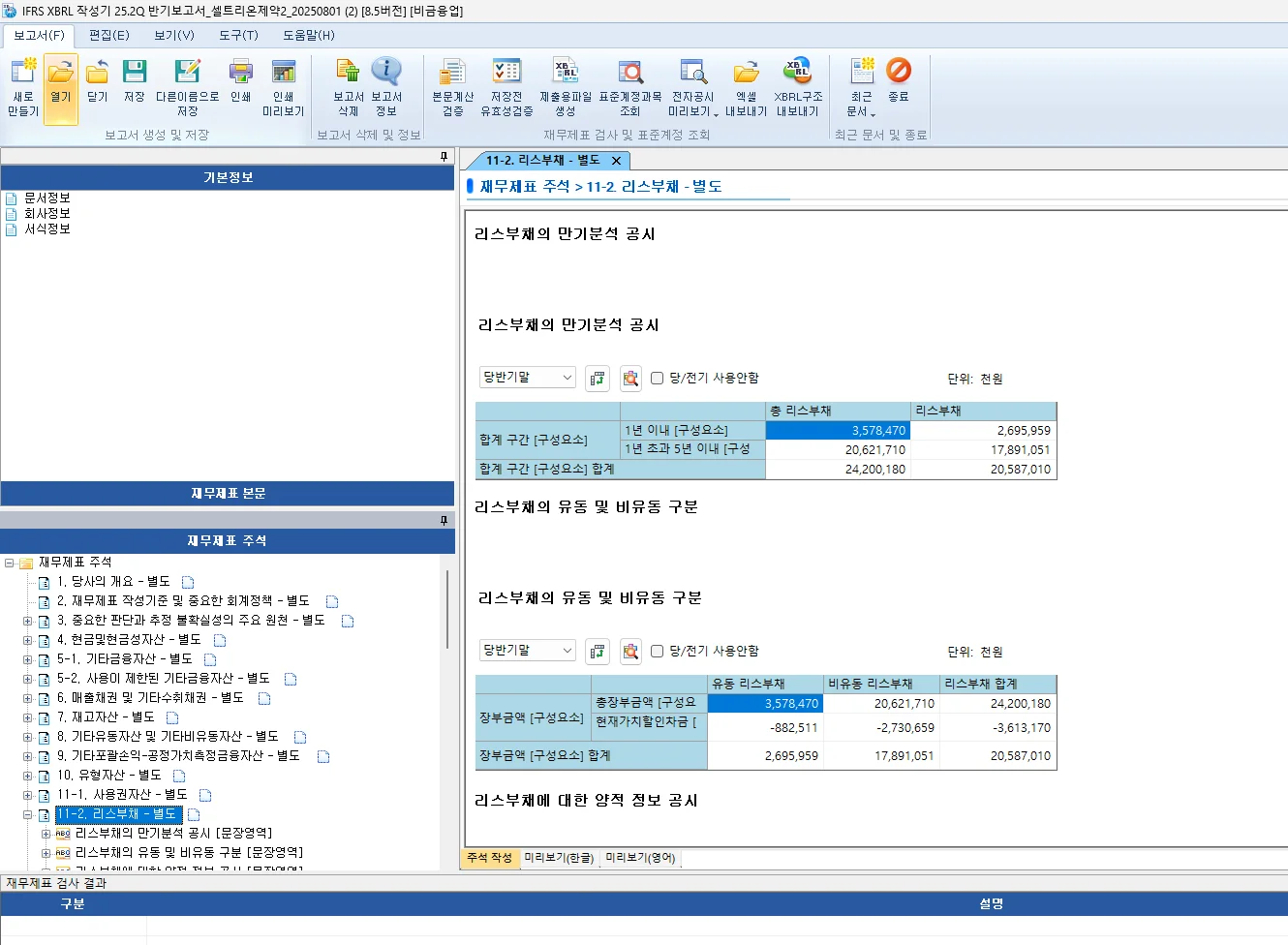Check 당/전기 사용안함 below 유동 및 비유동 구분
This screenshot has height=945, width=1288.
point(656,652)
